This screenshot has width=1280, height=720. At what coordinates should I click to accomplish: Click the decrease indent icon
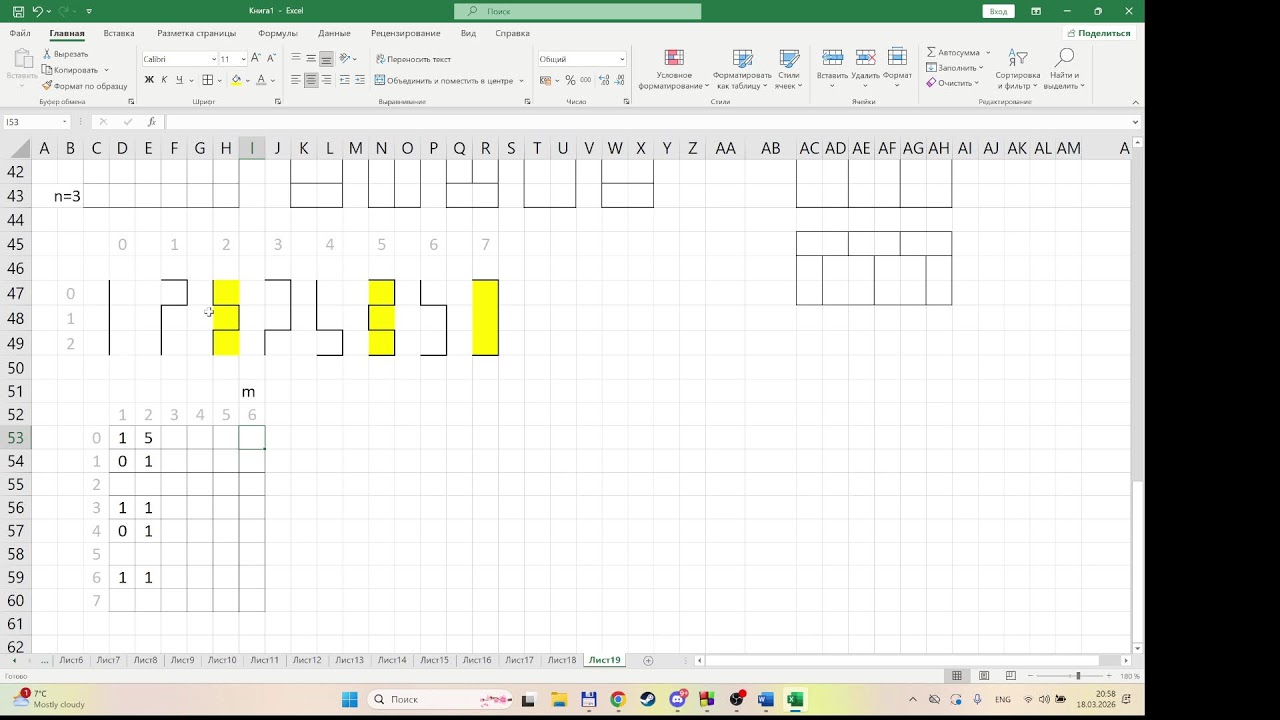[345, 80]
